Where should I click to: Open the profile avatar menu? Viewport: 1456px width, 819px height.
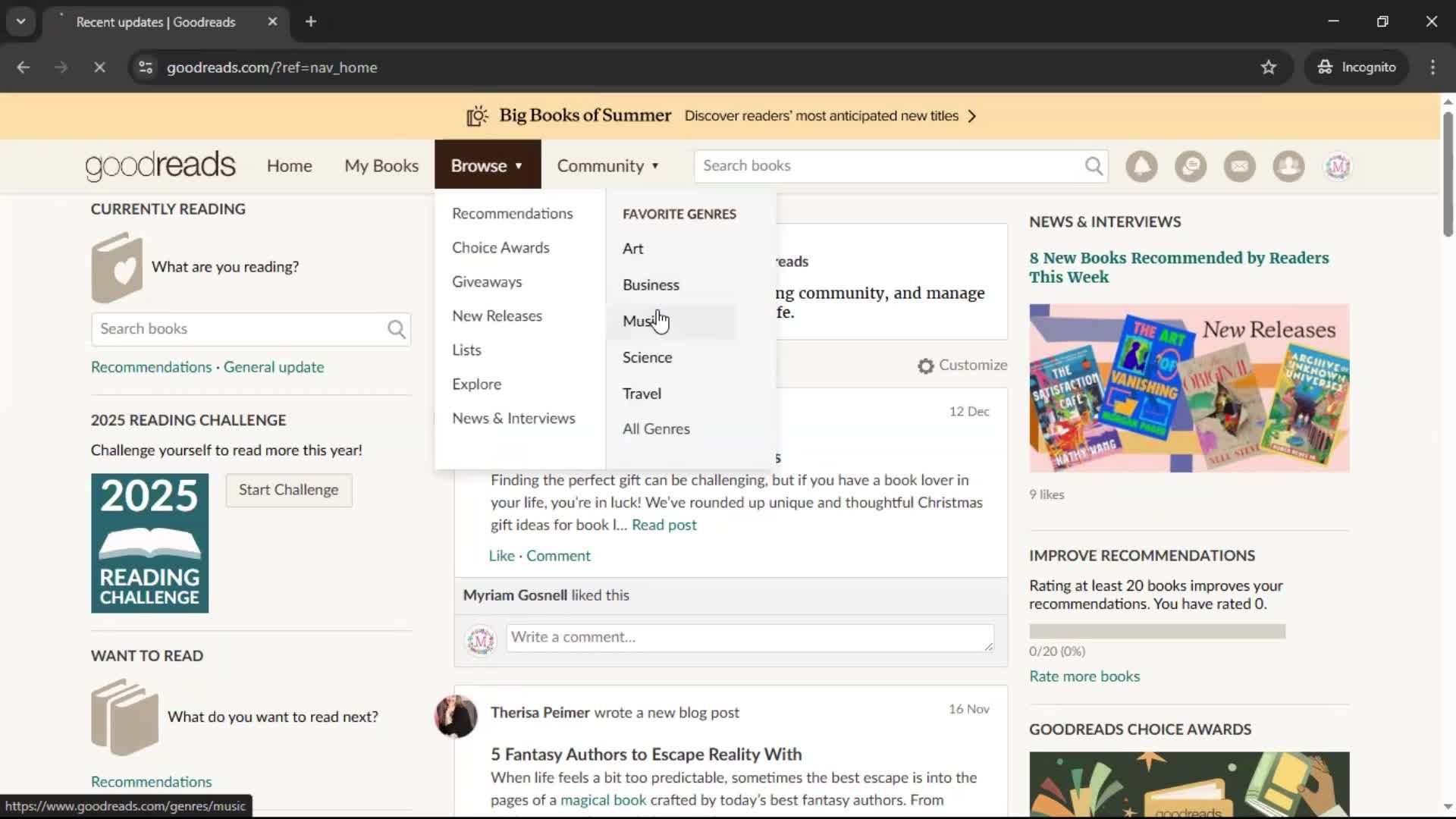click(x=1338, y=166)
